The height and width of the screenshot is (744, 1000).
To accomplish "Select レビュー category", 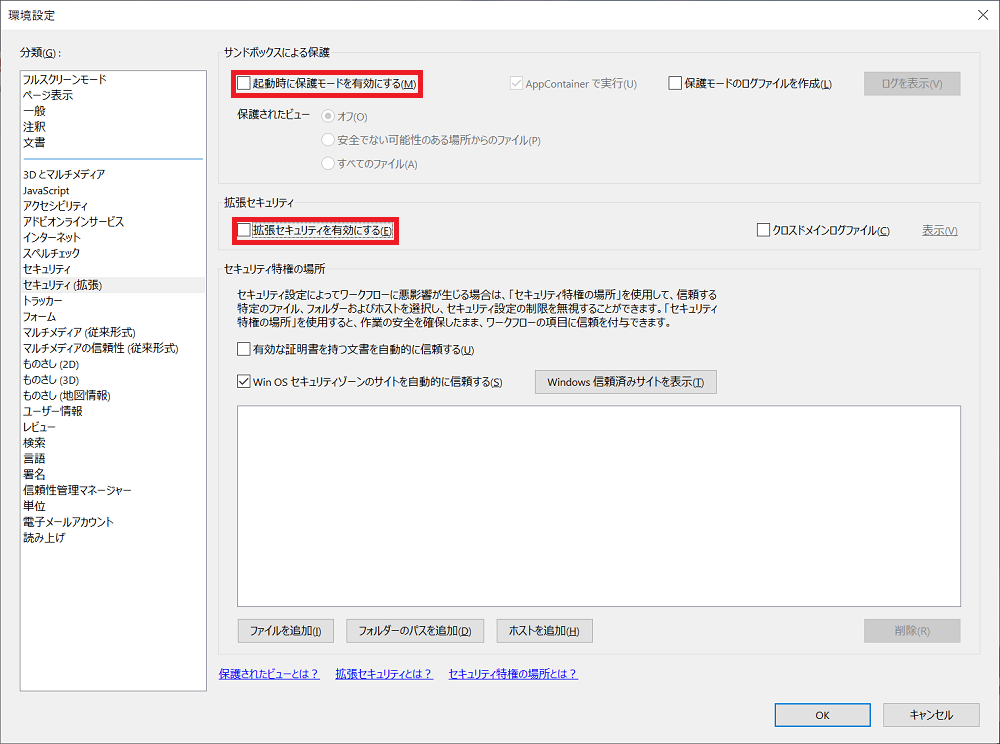I will point(39,427).
